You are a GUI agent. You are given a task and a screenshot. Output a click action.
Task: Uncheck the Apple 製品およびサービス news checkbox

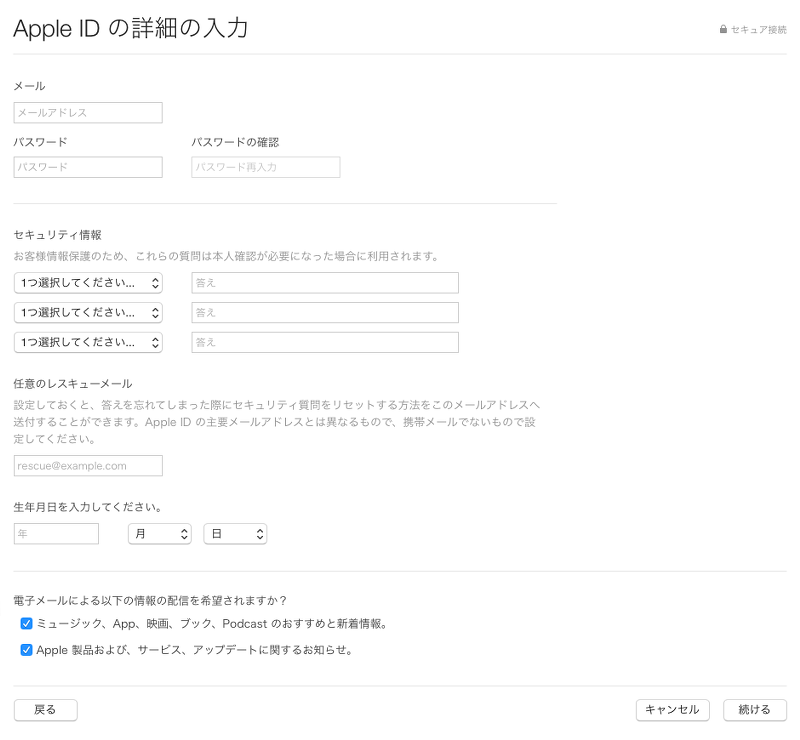pyautogui.click(x=27, y=650)
